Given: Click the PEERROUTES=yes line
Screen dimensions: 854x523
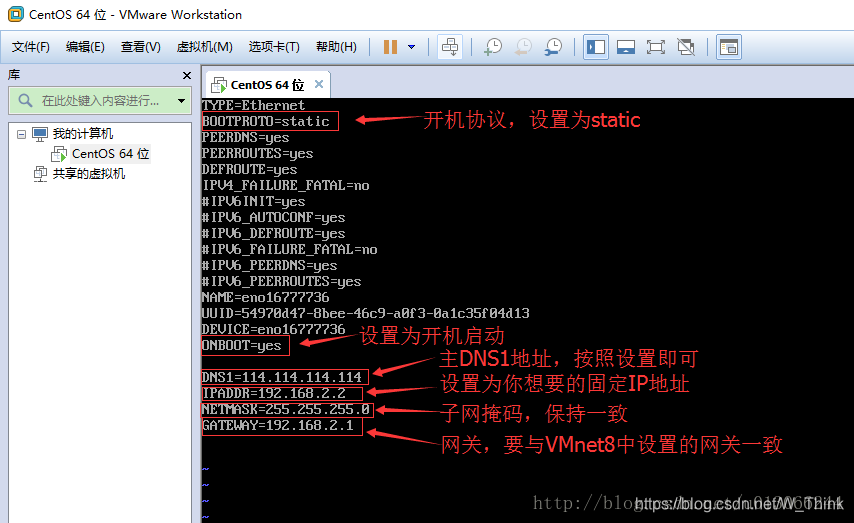Looking at the screenshot, I should 258,153.
